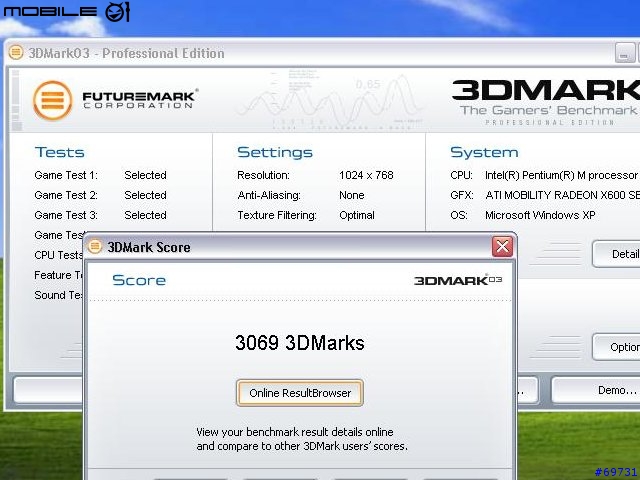Open the Online ResultBrowser

tap(300, 393)
